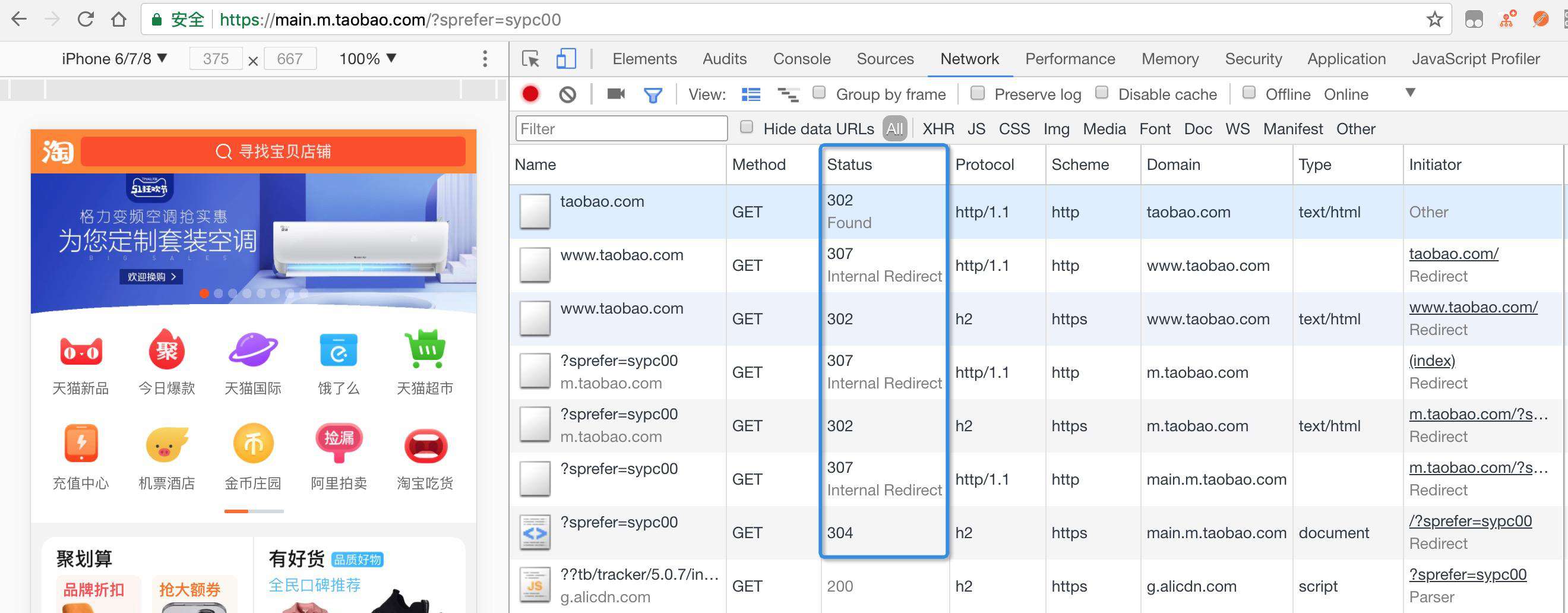Viewport: 1568px width, 613px height.
Task: Enable Preserve log checkbox
Action: click(978, 93)
